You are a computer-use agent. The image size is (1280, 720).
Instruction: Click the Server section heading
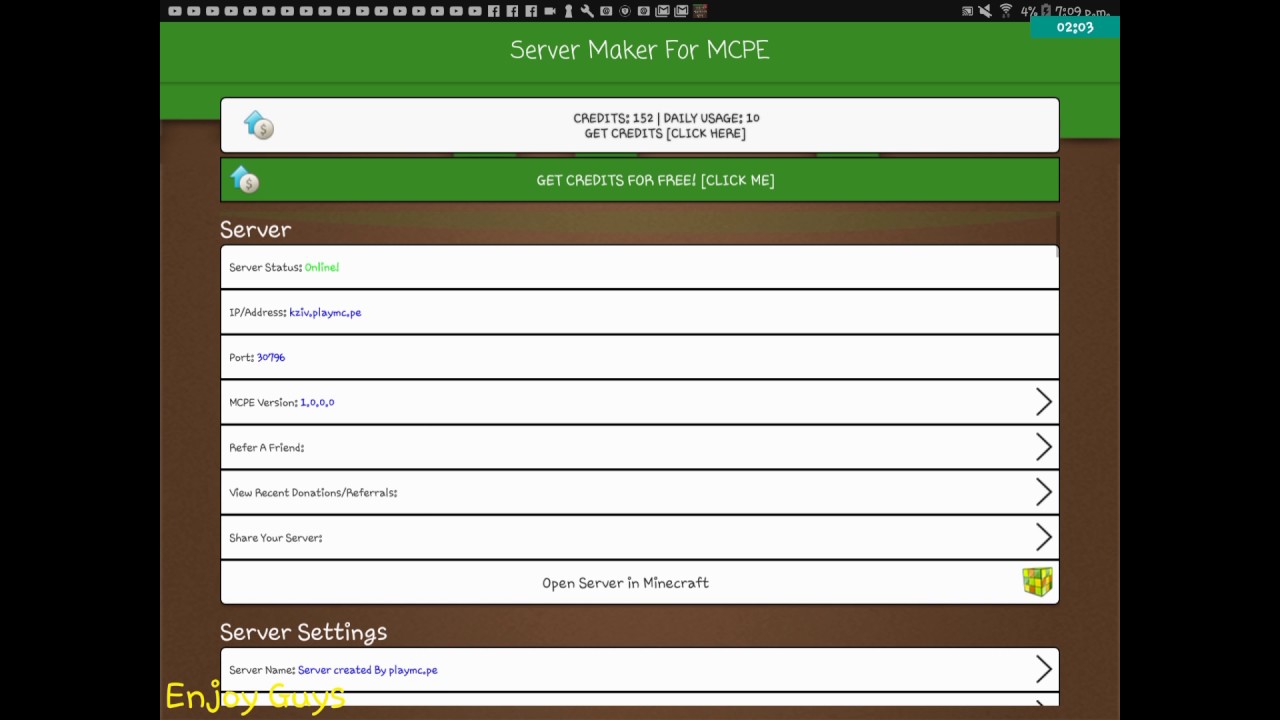tap(256, 229)
